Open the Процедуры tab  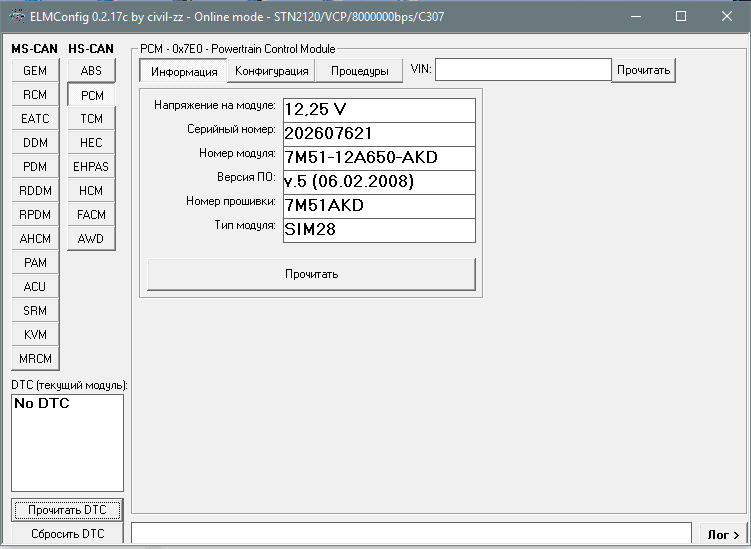[359, 71]
